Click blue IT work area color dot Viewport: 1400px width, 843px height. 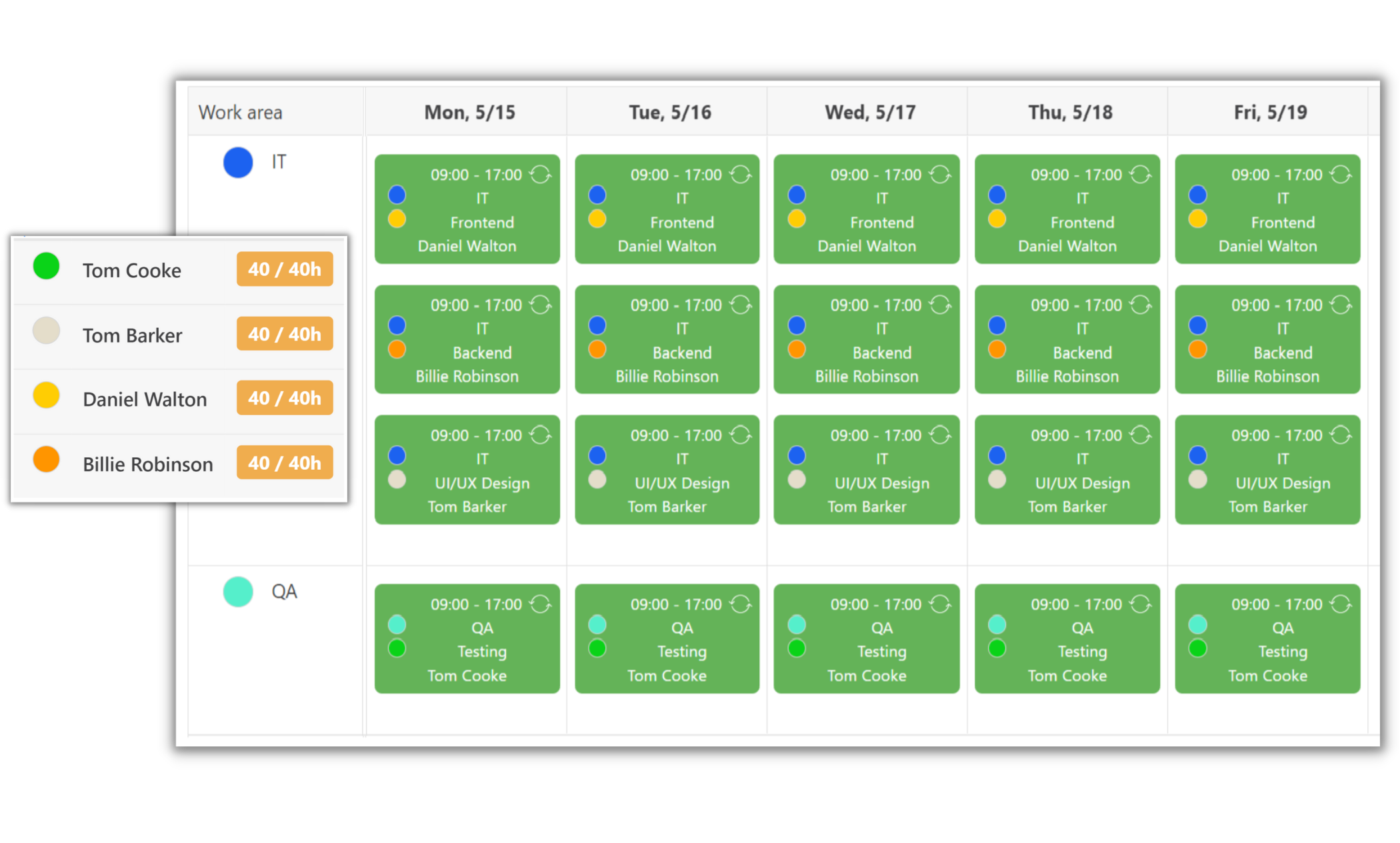pos(238,163)
